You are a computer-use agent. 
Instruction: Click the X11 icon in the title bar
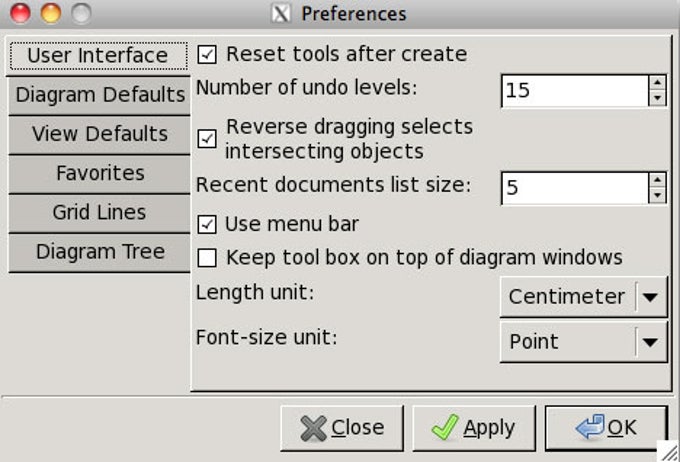pos(281,14)
